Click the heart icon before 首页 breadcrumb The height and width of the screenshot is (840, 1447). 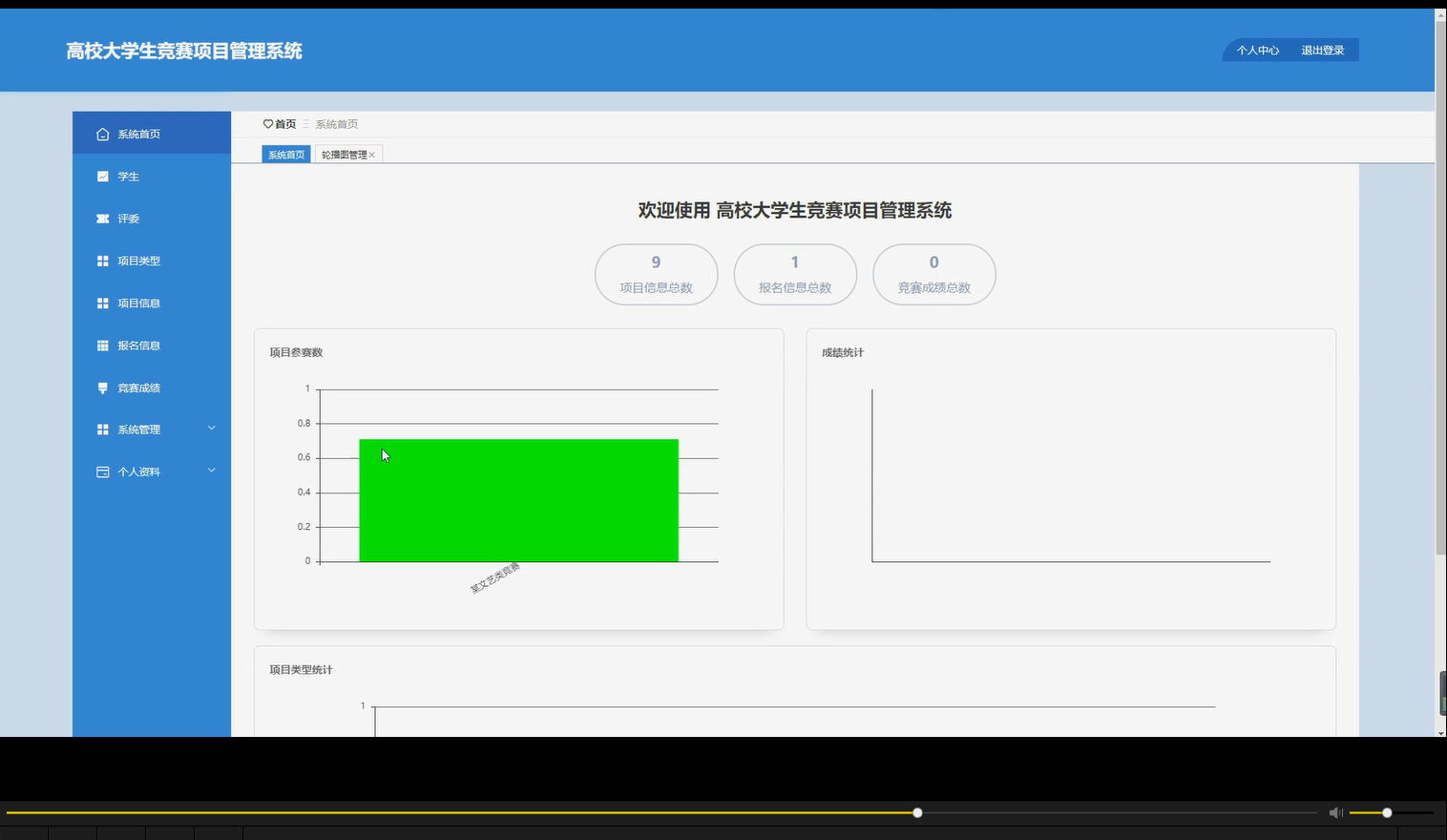pos(266,123)
